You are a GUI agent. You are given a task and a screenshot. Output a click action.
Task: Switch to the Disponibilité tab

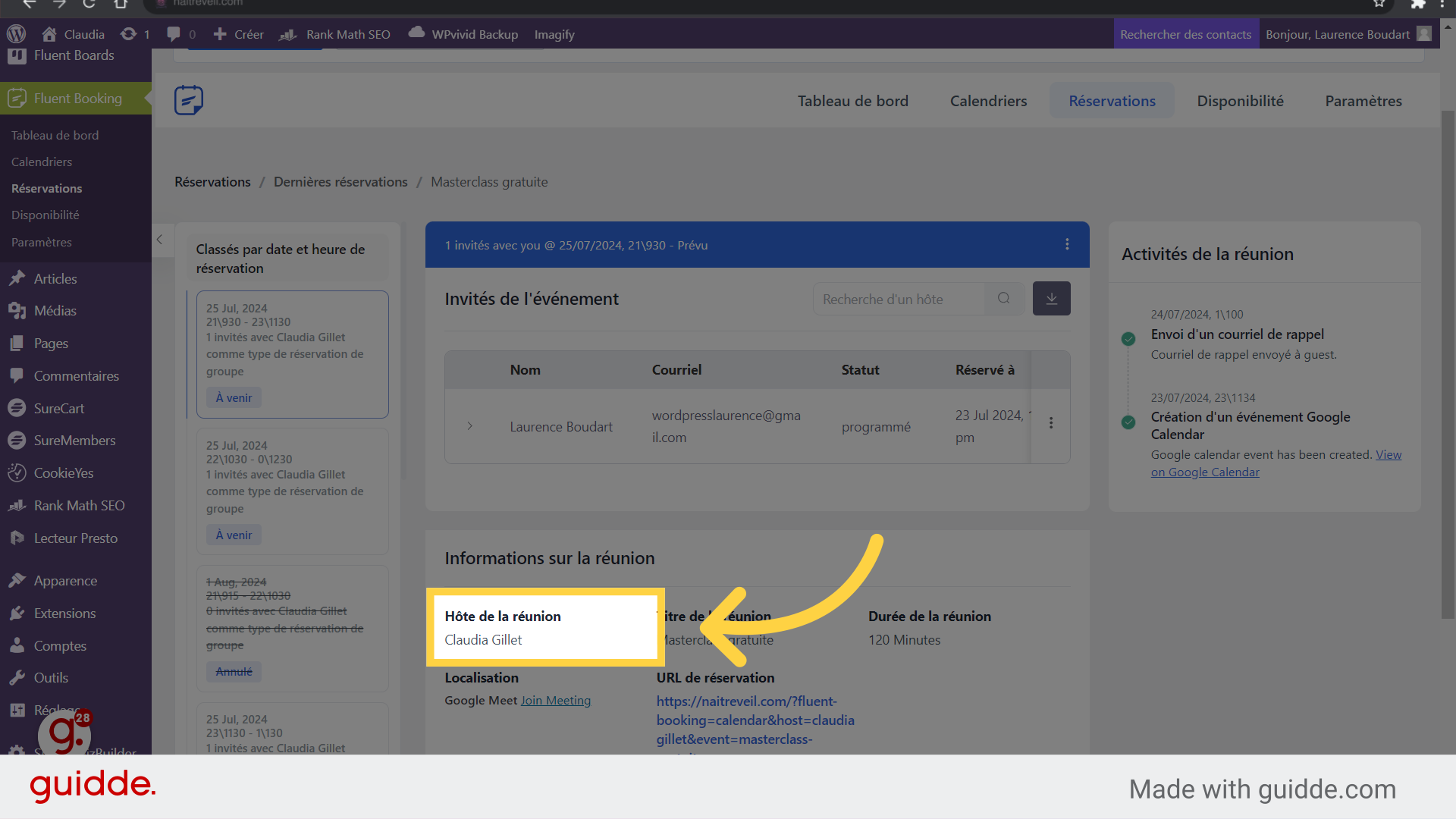pyautogui.click(x=1240, y=101)
